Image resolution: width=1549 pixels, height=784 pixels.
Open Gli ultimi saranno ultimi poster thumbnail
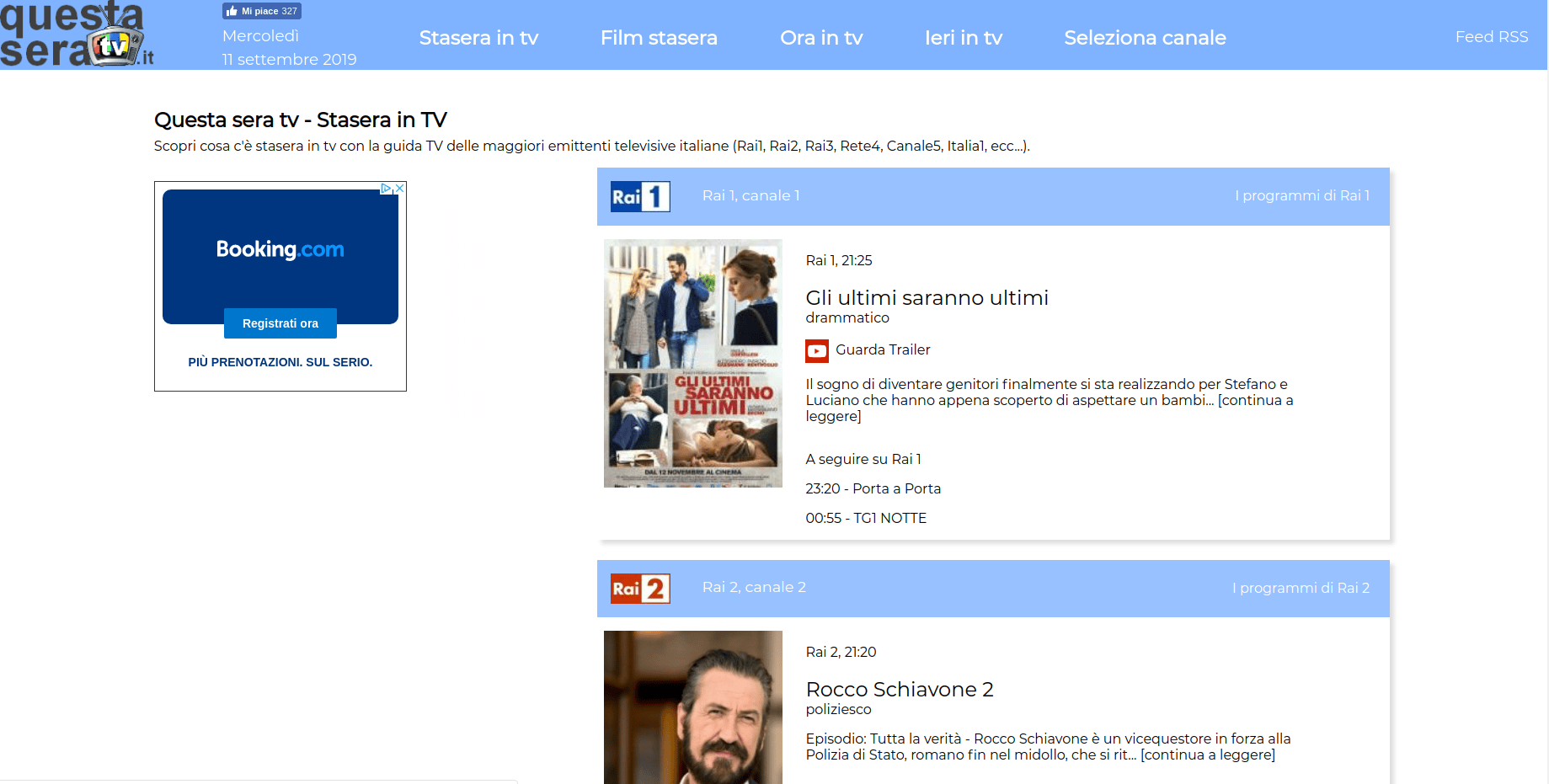click(692, 363)
